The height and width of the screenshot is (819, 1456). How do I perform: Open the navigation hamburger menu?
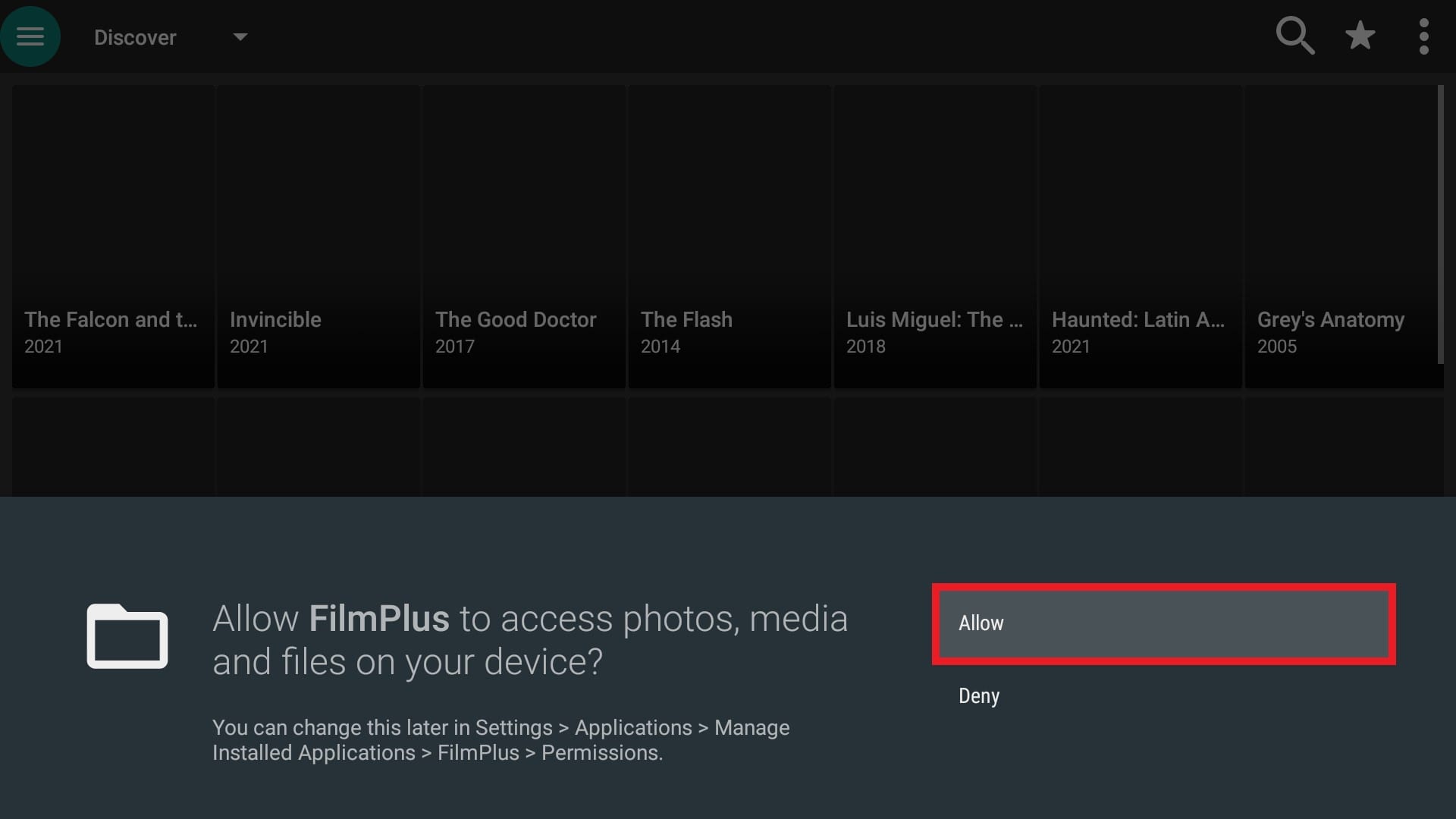coord(30,36)
